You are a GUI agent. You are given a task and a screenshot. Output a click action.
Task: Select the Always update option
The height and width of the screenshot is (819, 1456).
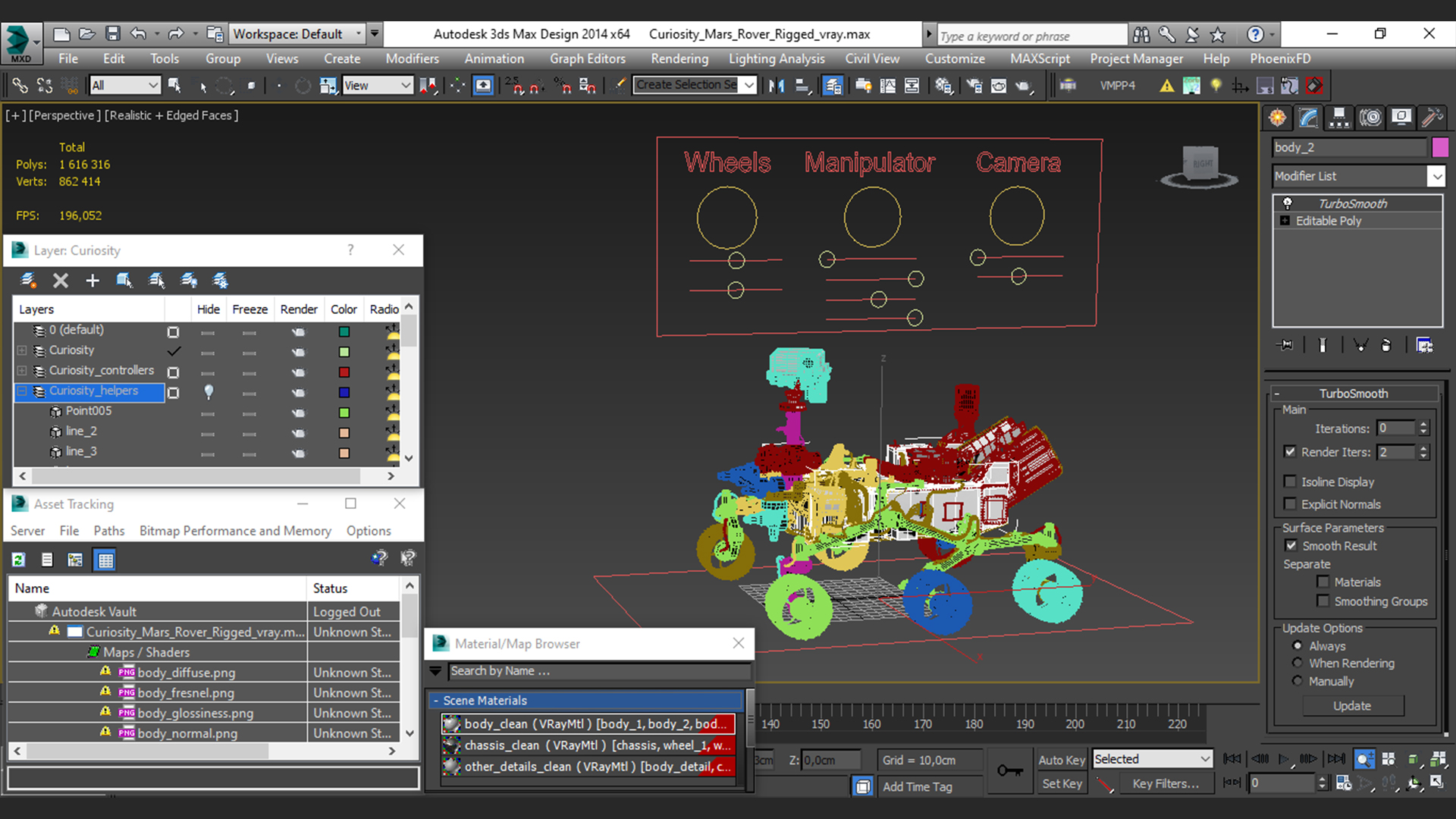[x=1298, y=646]
